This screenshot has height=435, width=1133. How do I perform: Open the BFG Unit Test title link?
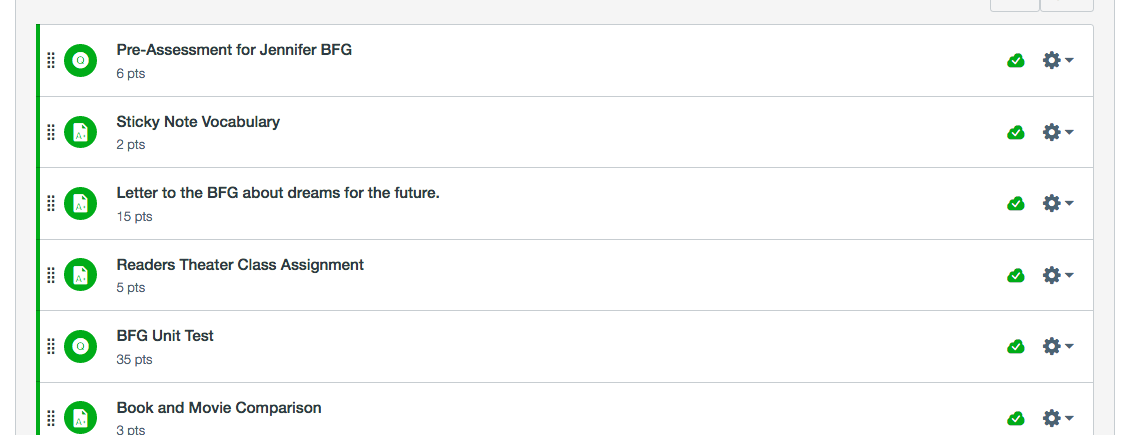(x=165, y=336)
